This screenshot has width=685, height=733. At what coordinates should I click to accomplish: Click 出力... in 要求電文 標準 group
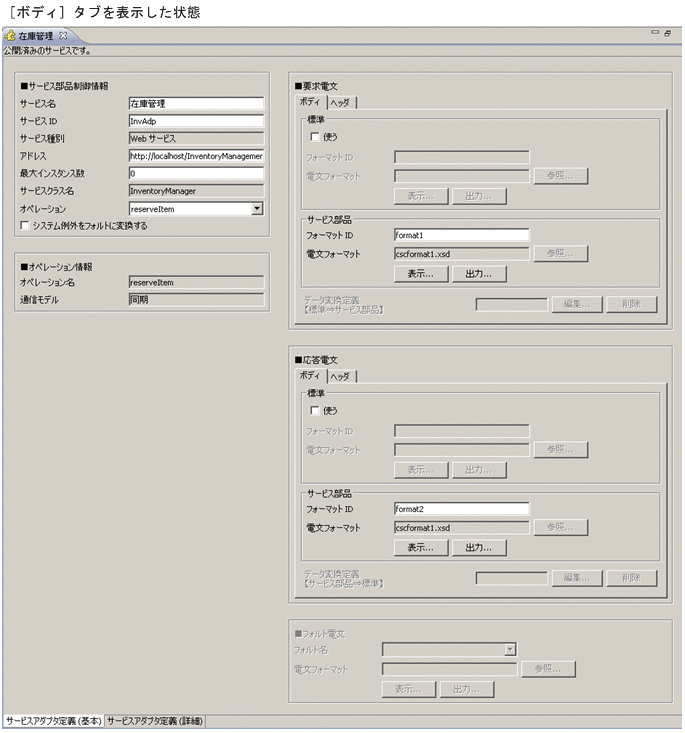tap(479, 196)
